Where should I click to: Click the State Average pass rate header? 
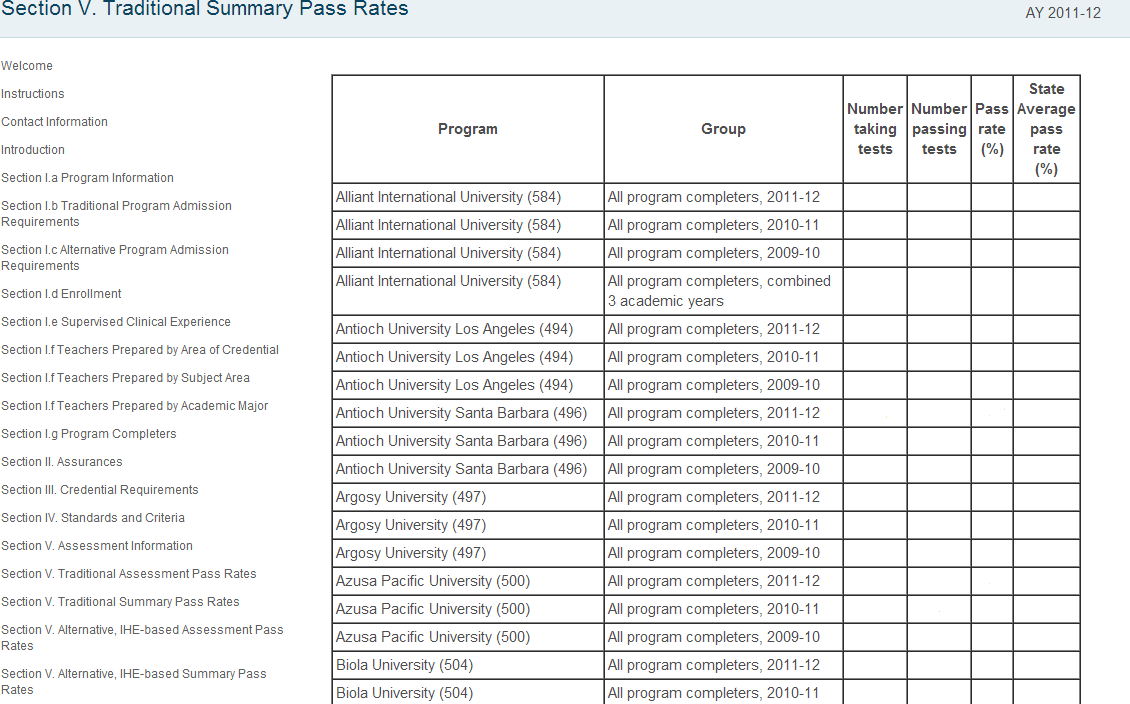point(1046,129)
